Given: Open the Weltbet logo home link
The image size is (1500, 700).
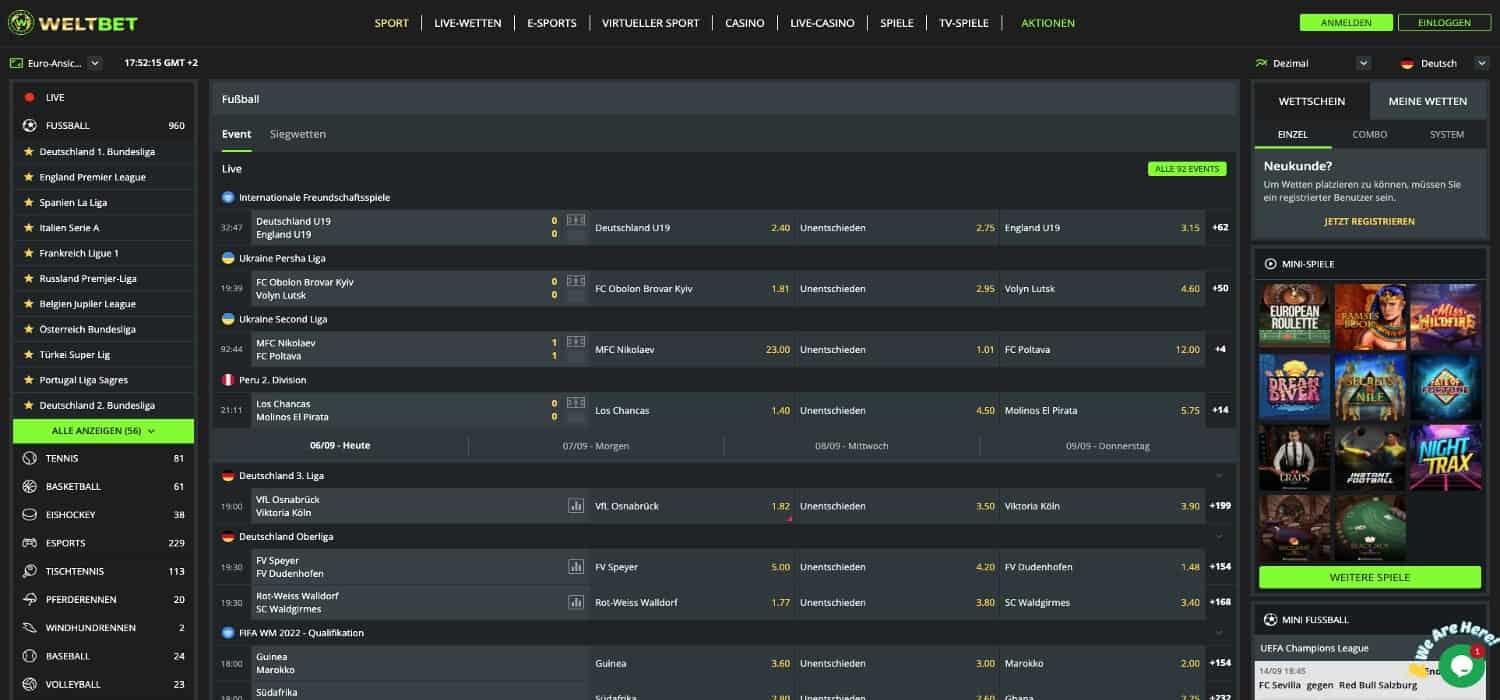Looking at the screenshot, I should pos(73,23).
